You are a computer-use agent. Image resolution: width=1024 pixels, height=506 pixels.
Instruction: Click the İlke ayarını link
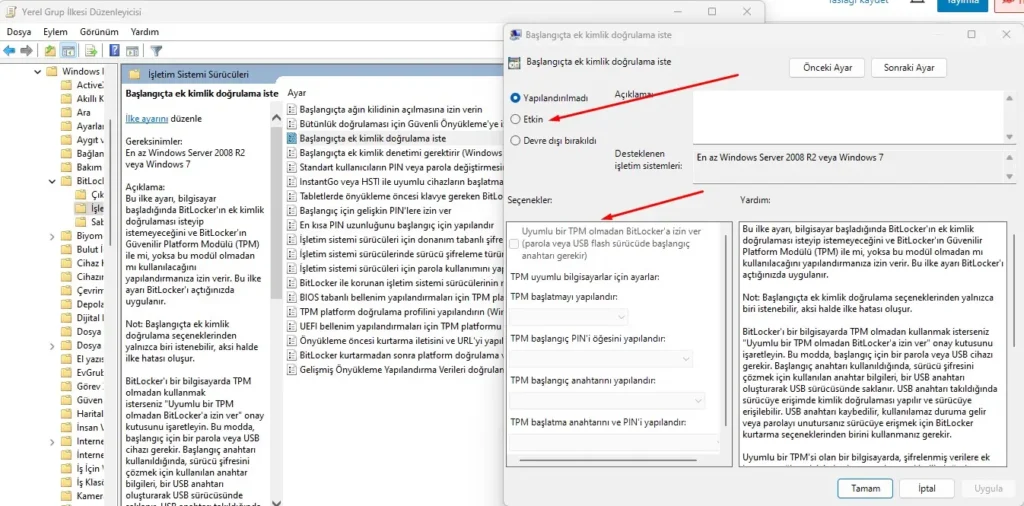pyautogui.click(x=146, y=118)
